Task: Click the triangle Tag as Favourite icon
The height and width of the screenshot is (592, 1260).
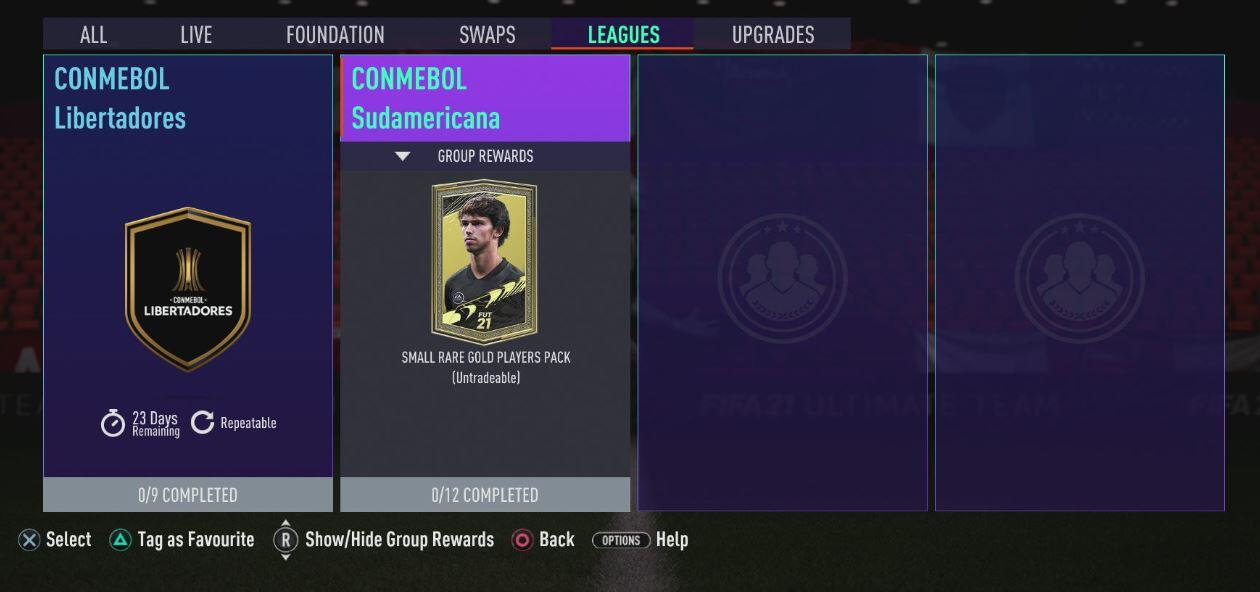Action: (x=120, y=540)
